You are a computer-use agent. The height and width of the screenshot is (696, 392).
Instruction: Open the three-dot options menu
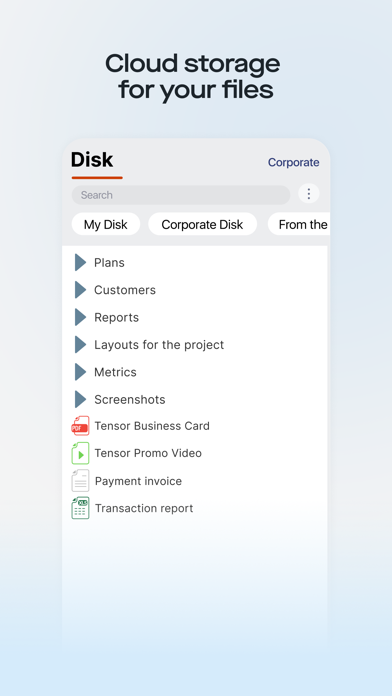(x=309, y=194)
